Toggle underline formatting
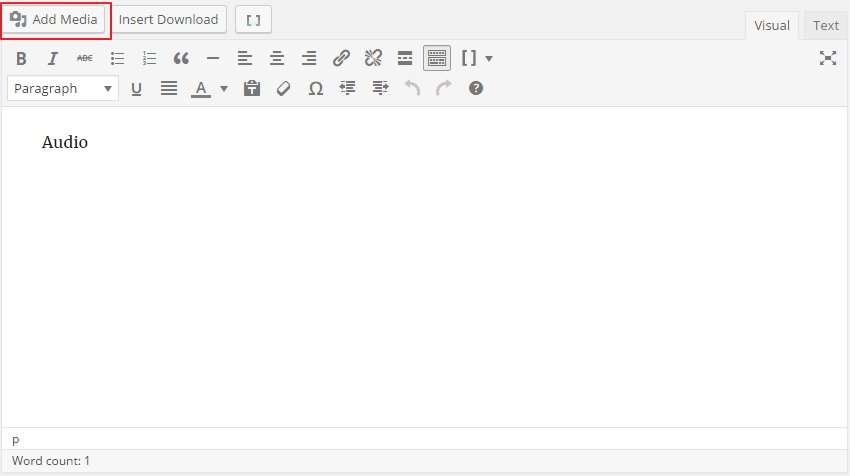Image resolution: width=850 pixels, height=476 pixels. click(x=137, y=88)
